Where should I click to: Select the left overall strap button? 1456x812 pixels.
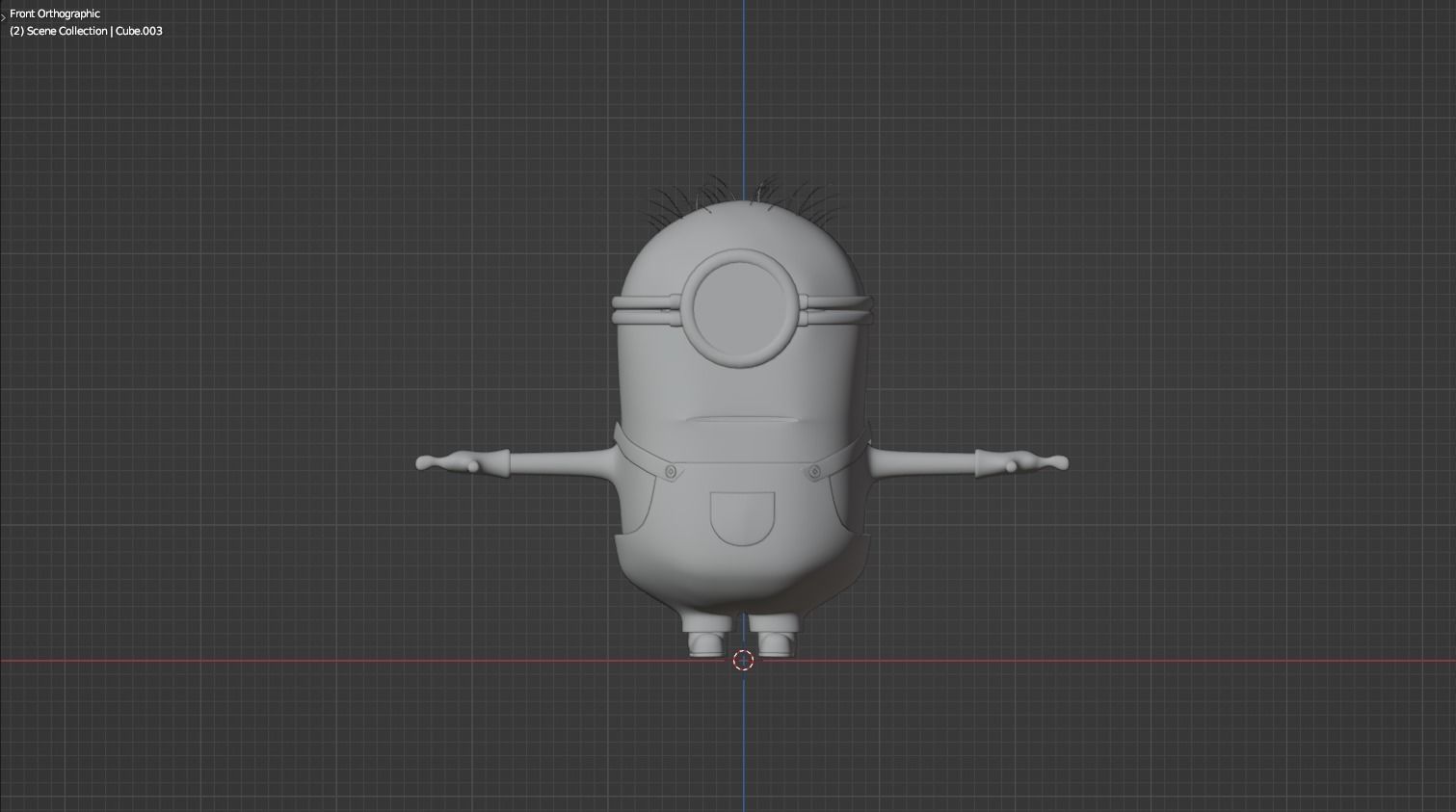pyautogui.click(x=671, y=471)
